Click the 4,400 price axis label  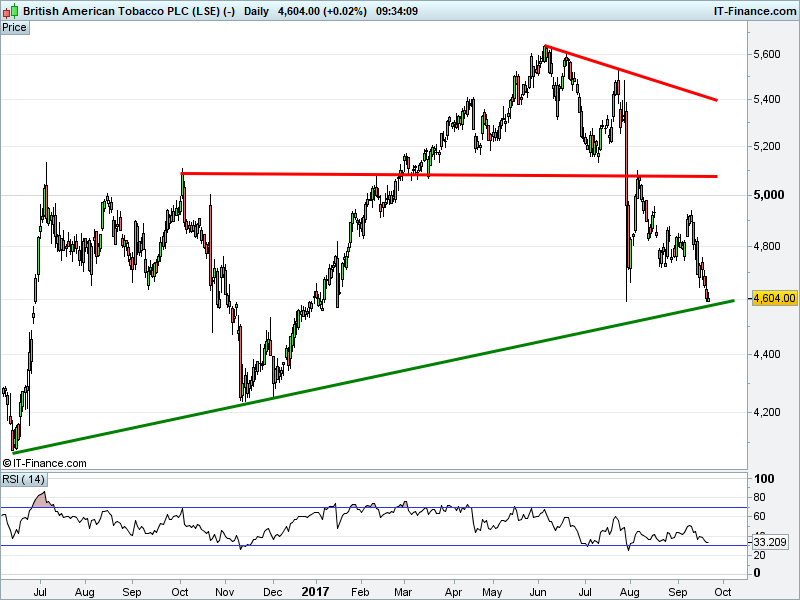767,354
